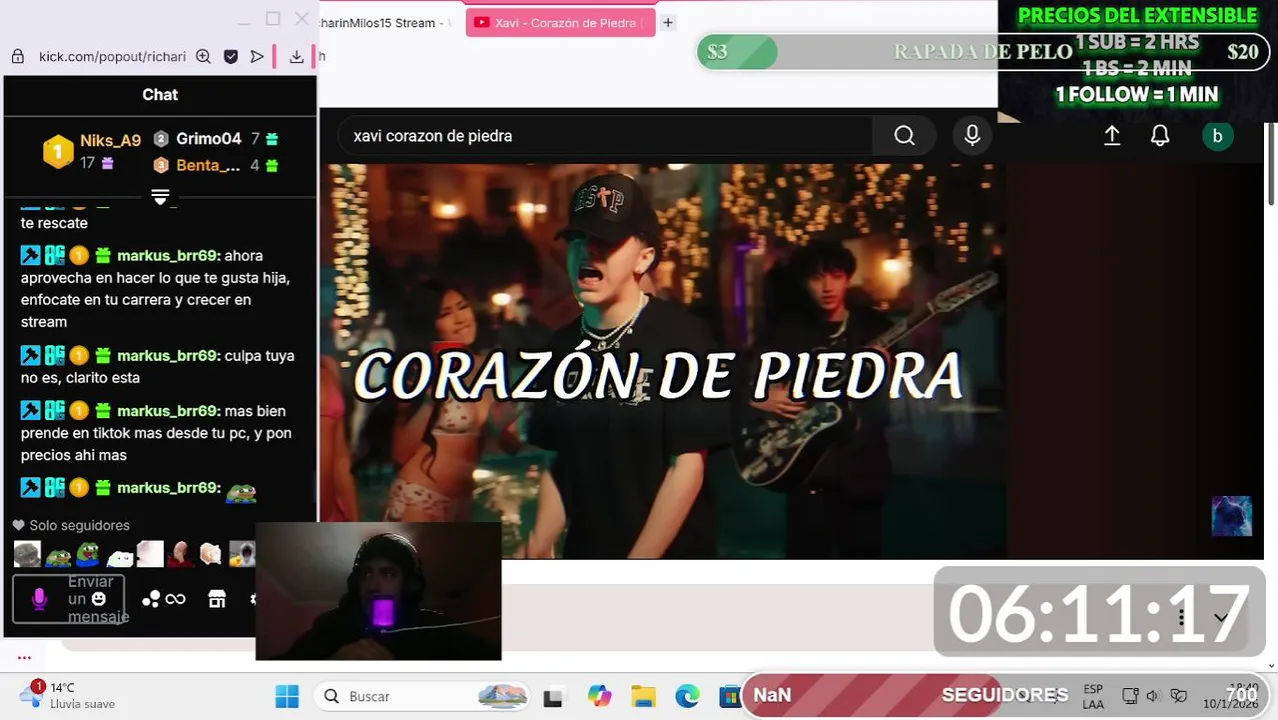
Task: Open Task View on the taskbar
Action: 552,697
